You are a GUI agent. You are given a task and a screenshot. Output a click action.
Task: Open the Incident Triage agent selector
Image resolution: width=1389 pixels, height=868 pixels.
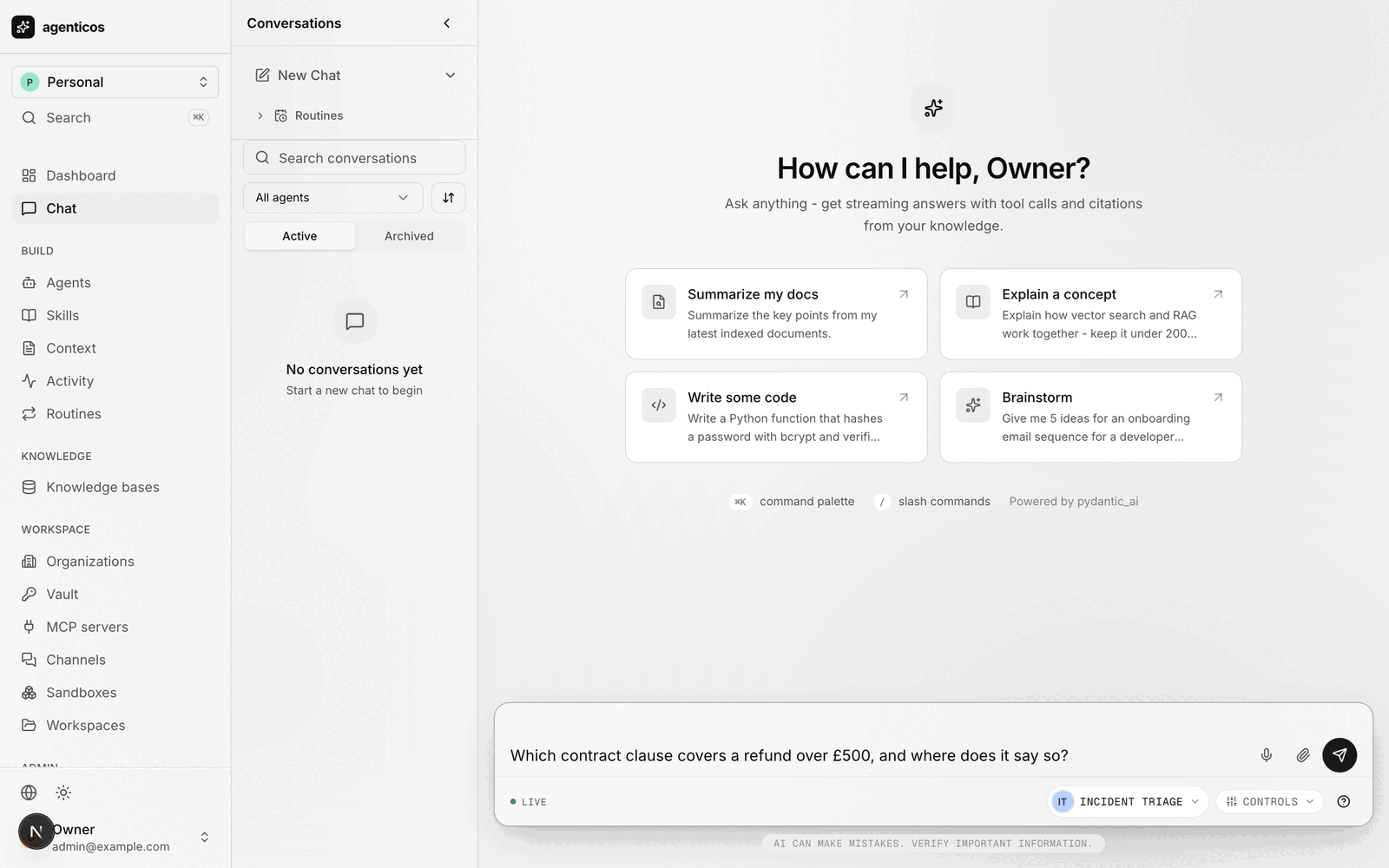pyautogui.click(x=1127, y=802)
